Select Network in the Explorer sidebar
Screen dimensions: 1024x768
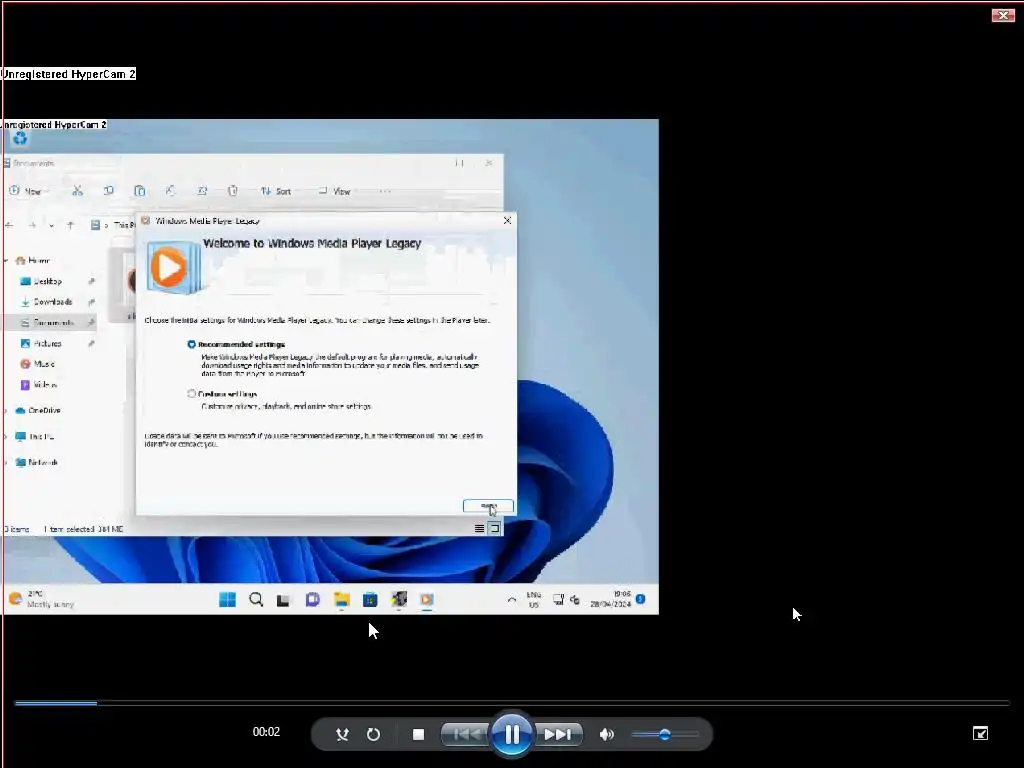pyautogui.click(x=37, y=462)
